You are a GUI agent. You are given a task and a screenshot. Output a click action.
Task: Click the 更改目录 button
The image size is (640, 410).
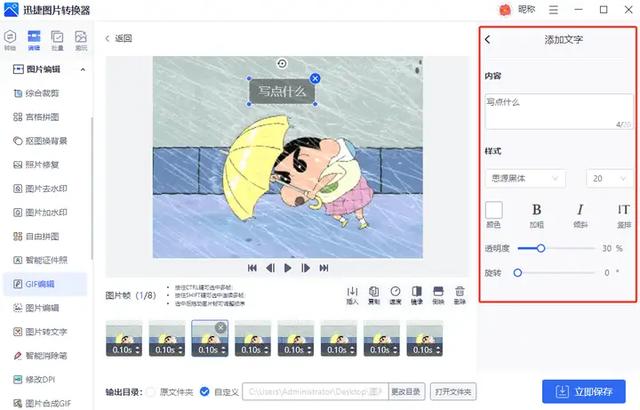coord(406,392)
